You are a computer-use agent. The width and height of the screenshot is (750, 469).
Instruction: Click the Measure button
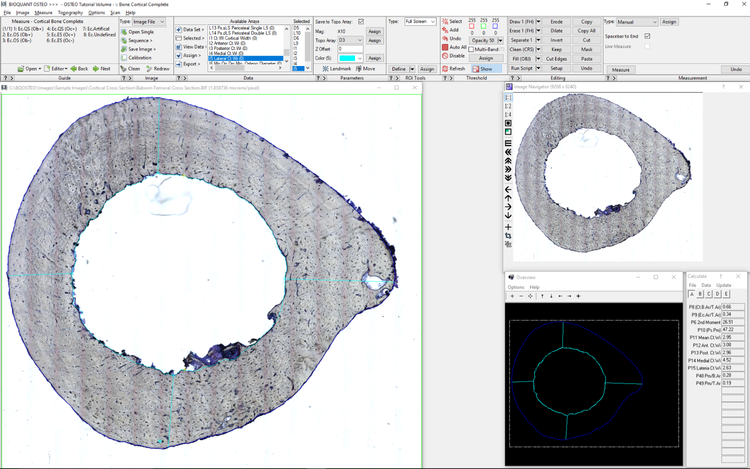click(x=621, y=70)
